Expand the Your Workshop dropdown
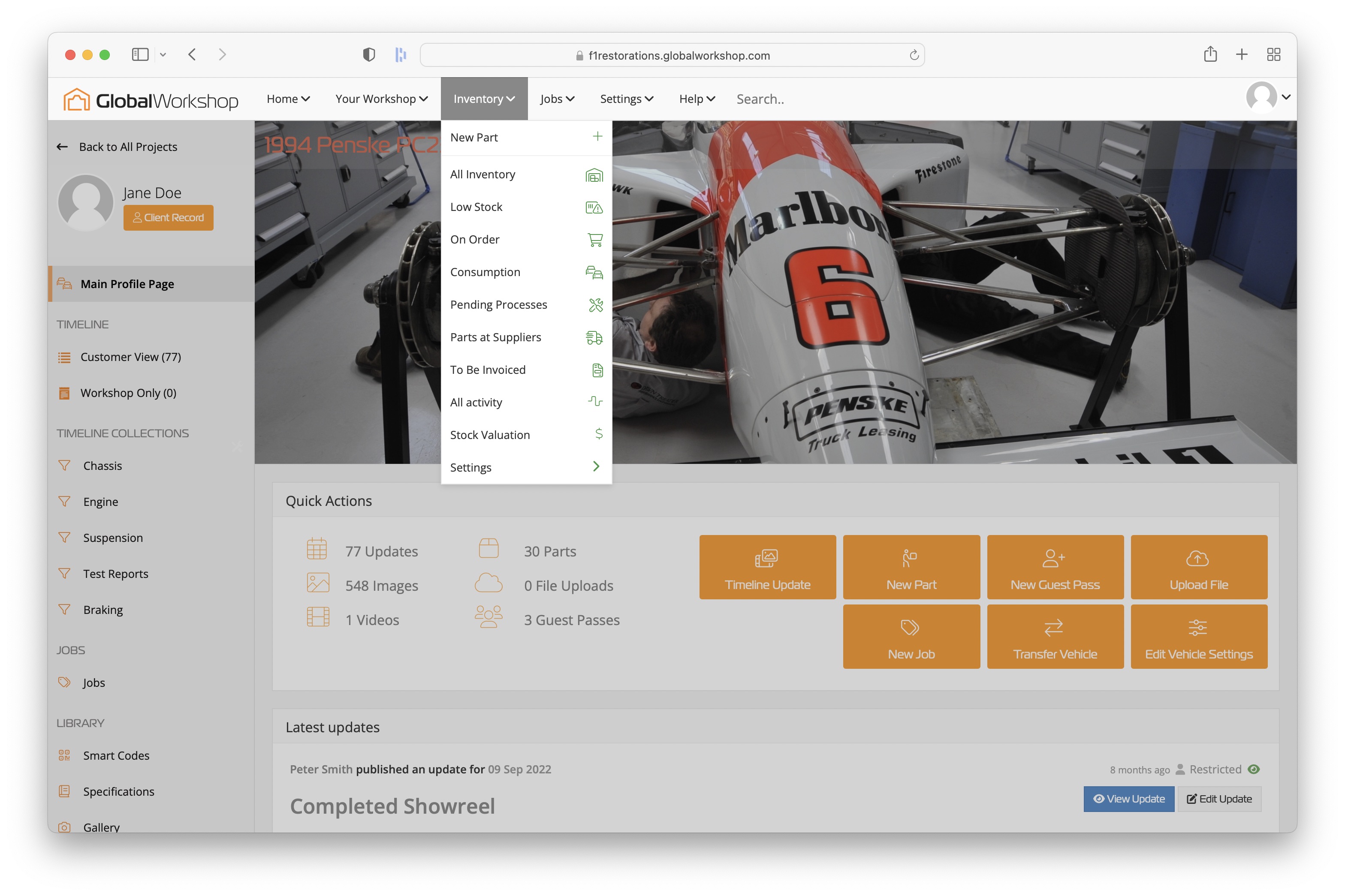This screenshot has width=1345, height=896. point(381,99)
